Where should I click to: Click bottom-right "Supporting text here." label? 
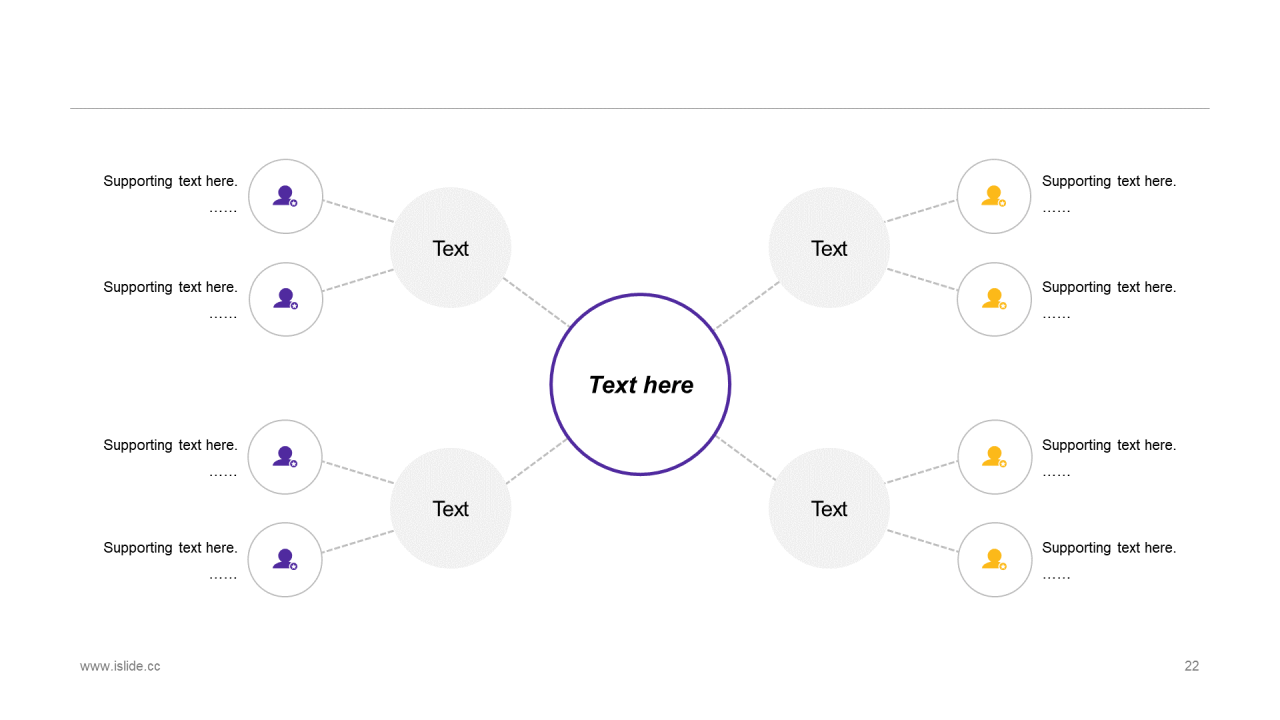click(1109, 548)
